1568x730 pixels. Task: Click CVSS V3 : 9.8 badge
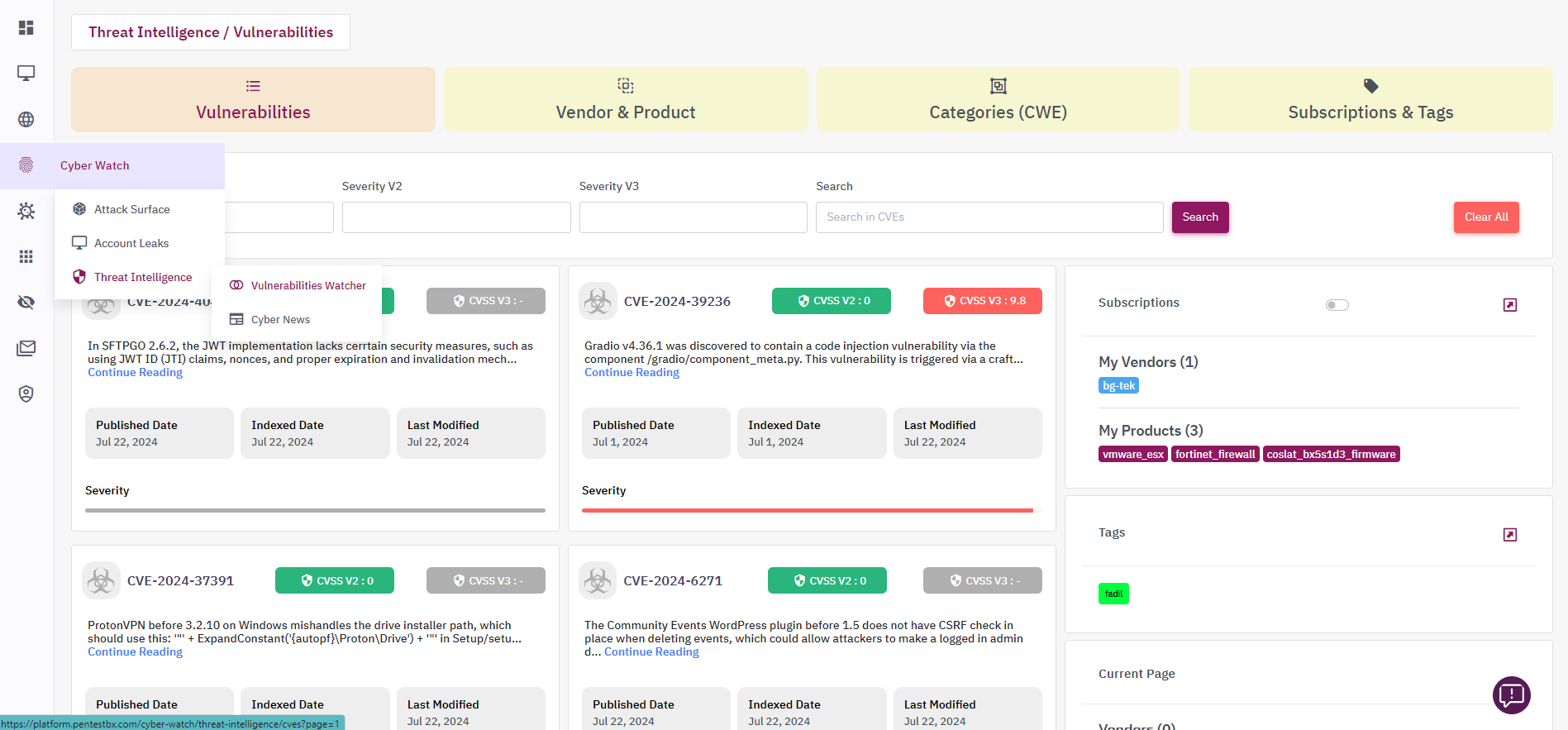click(x=983, y=301)
